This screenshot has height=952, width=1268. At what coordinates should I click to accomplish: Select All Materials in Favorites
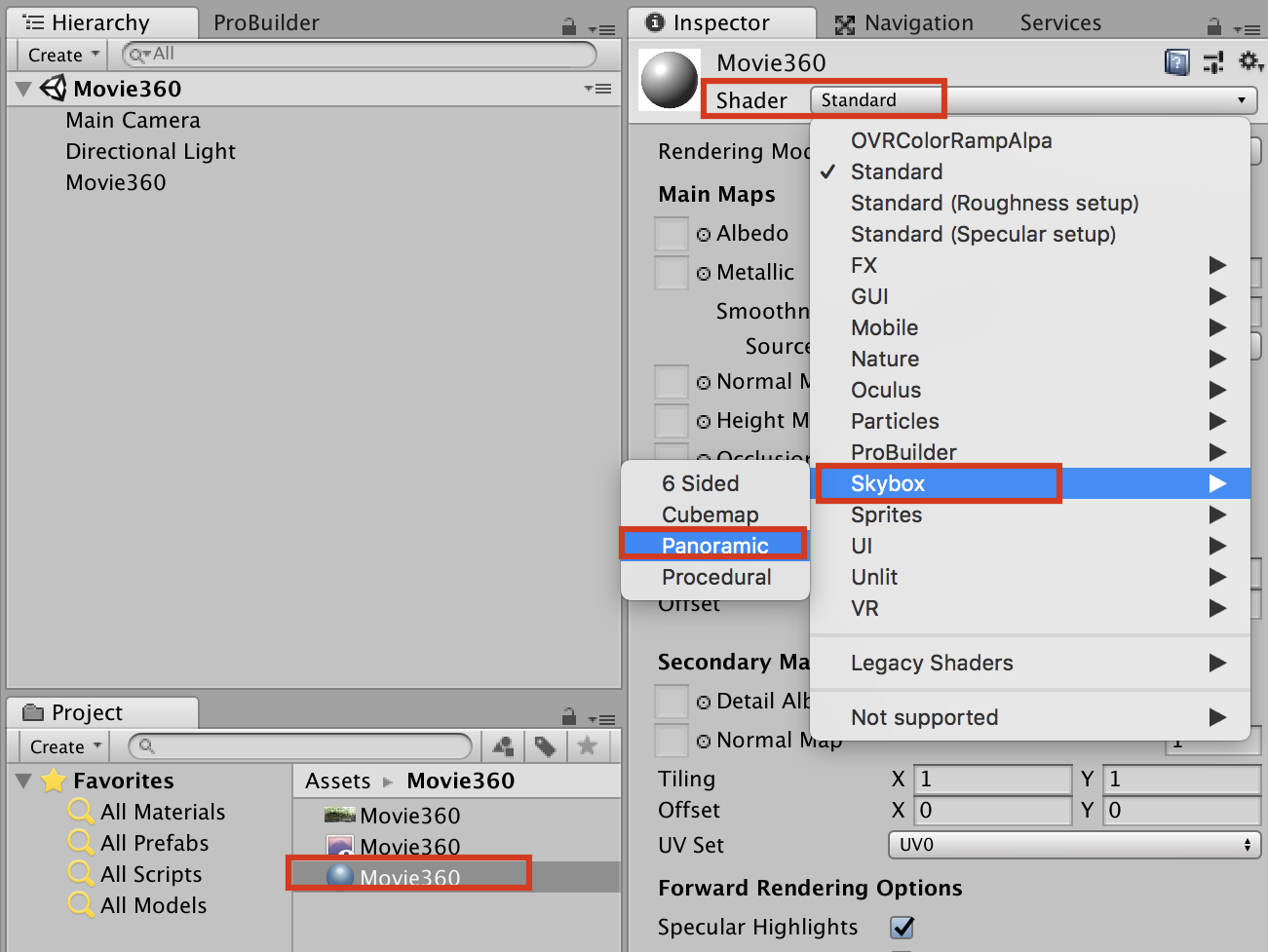click(162, 812)
